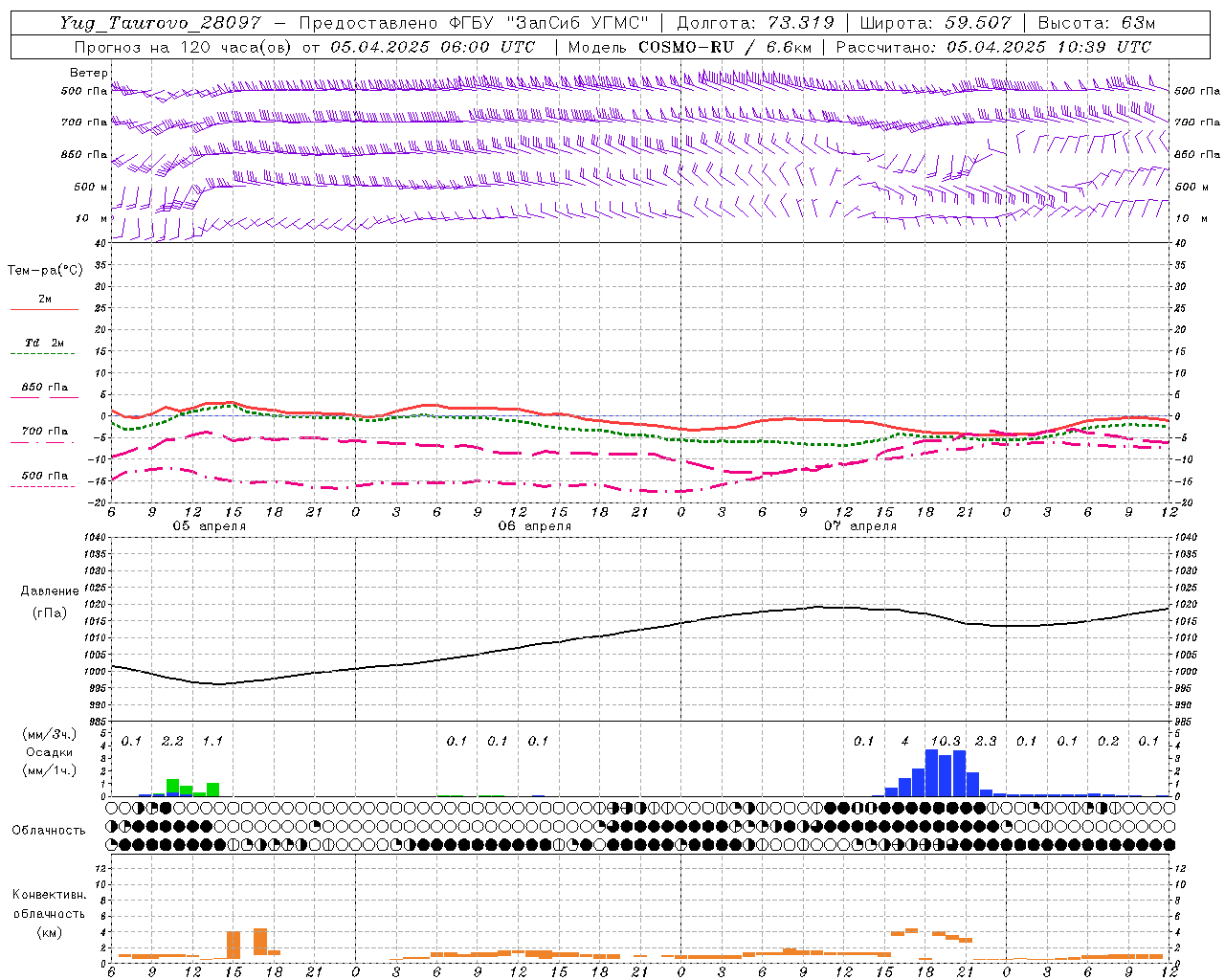Click the forecast period text Прогноз на 120 часа(ов)

pyautogui.click(x=185, y=47)
